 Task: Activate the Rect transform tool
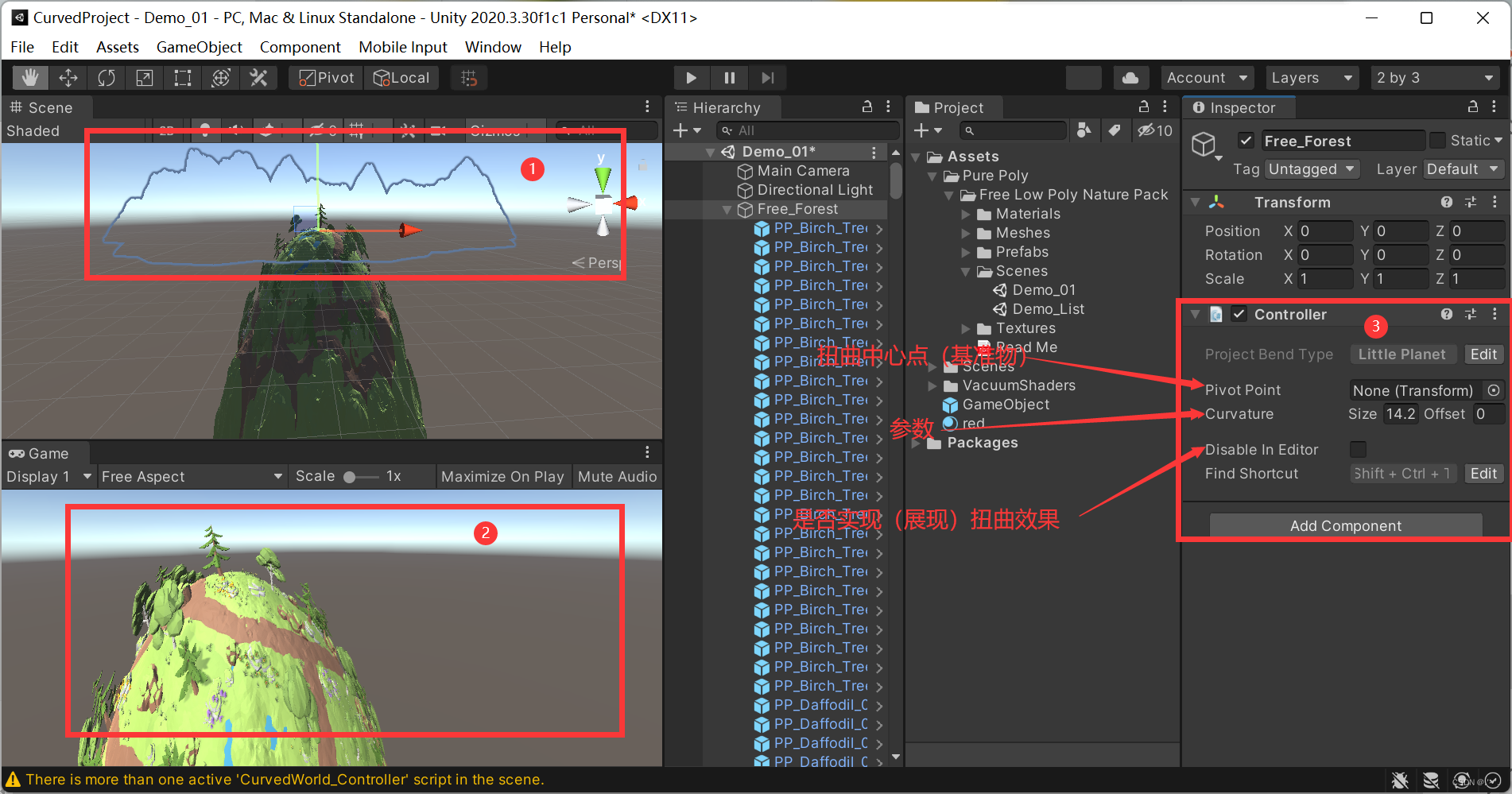pyautogui.click(x=182, y=77)
